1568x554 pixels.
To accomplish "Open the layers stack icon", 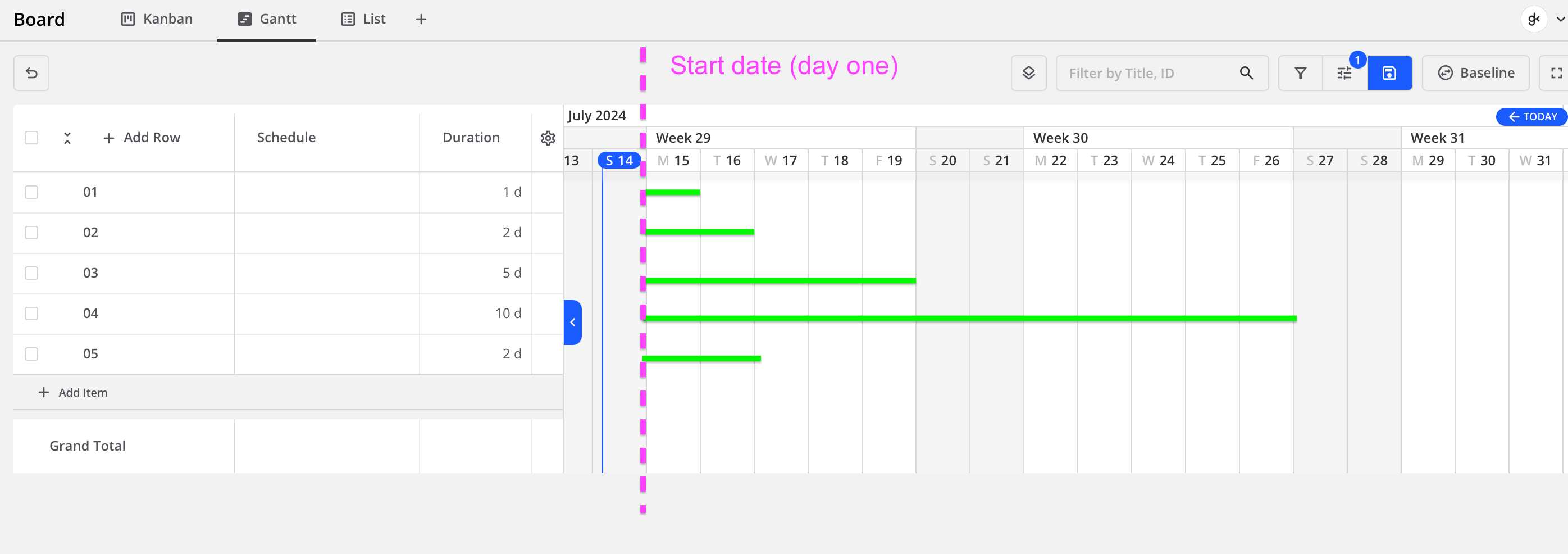I will point(1028,73).
